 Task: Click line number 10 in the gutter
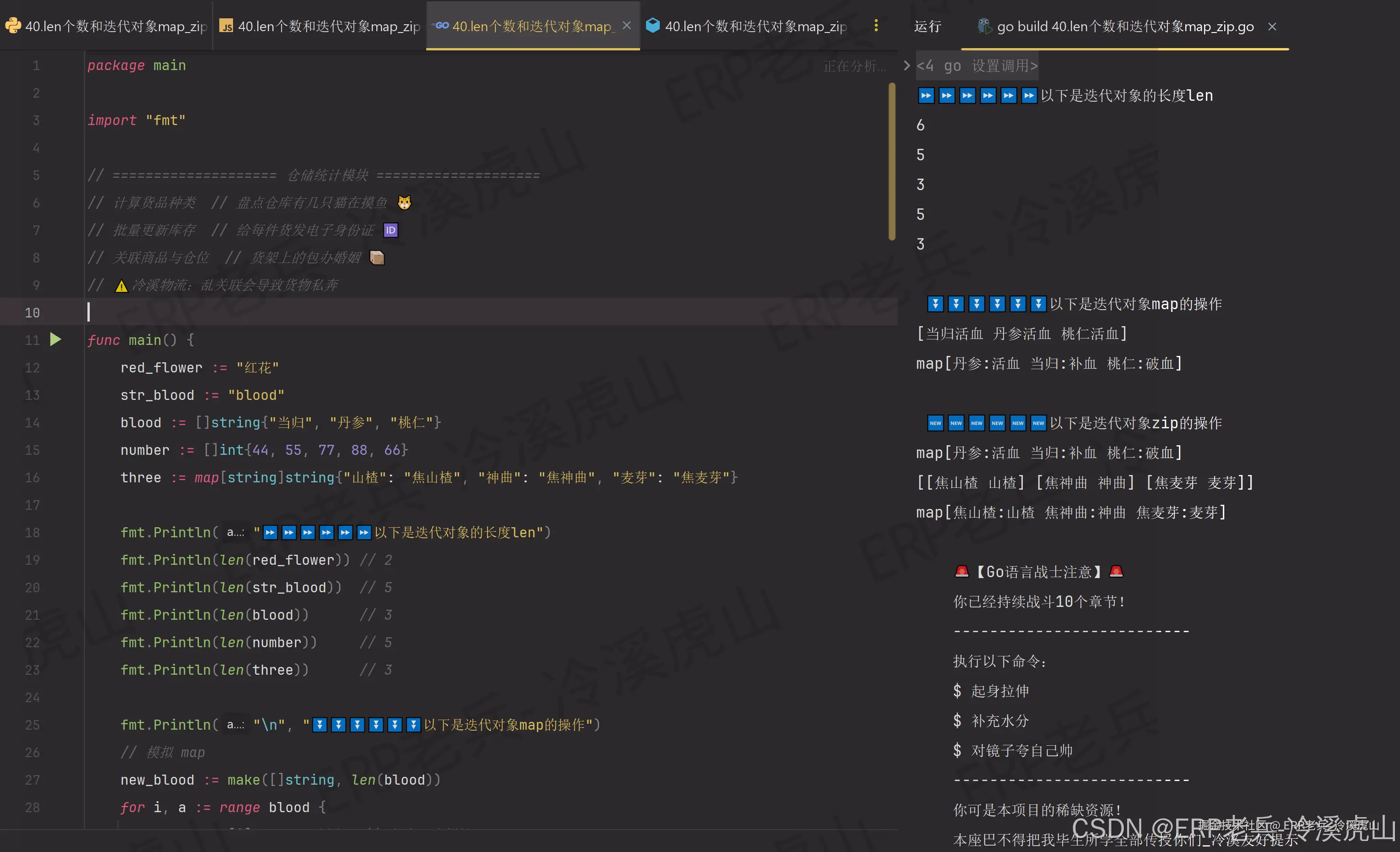[32, 312]
